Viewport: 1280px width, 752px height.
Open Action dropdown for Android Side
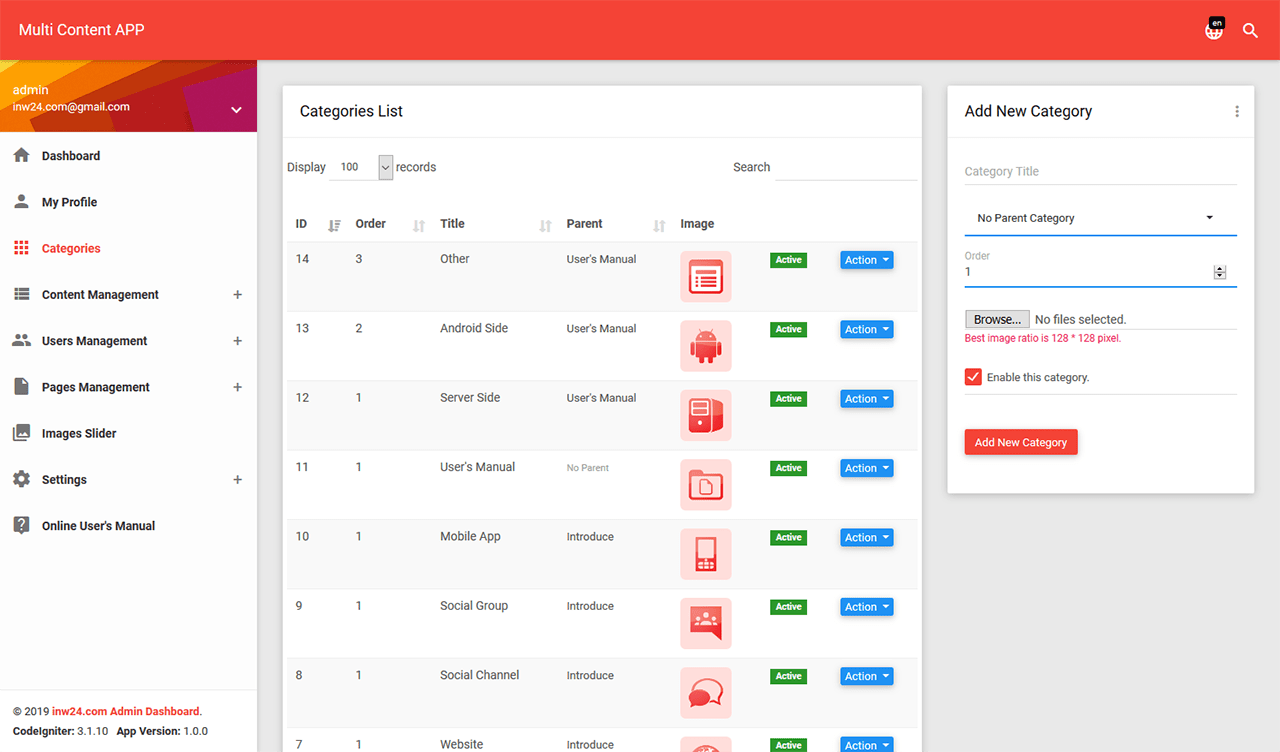coord(866,329)
